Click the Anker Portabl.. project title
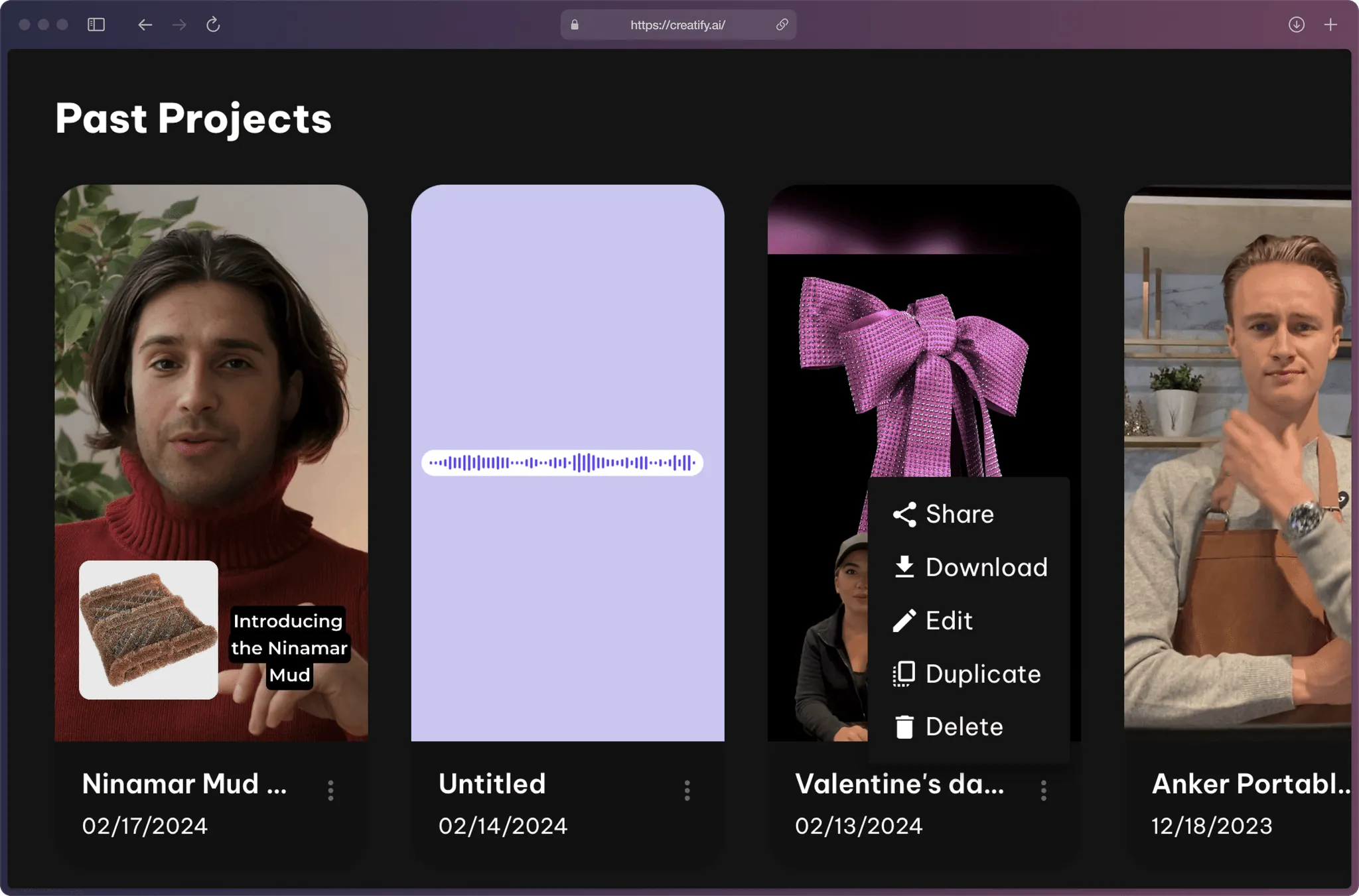1359x896 pixels. coord(1252,784)
